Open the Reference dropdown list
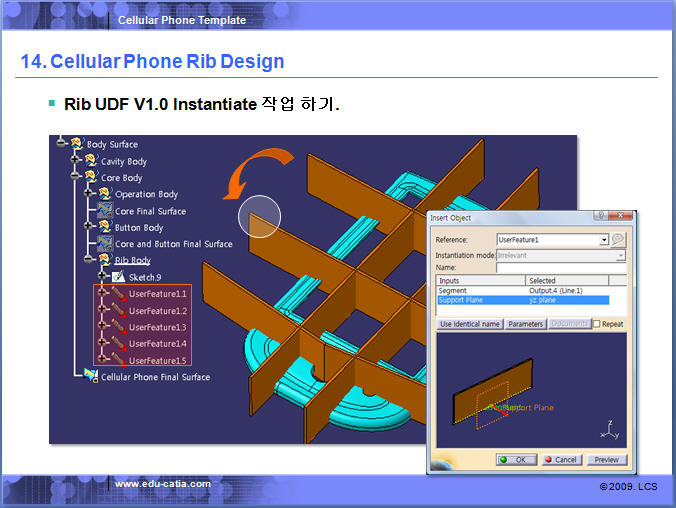This screenshot has width=676, height=508. (604, 240)
